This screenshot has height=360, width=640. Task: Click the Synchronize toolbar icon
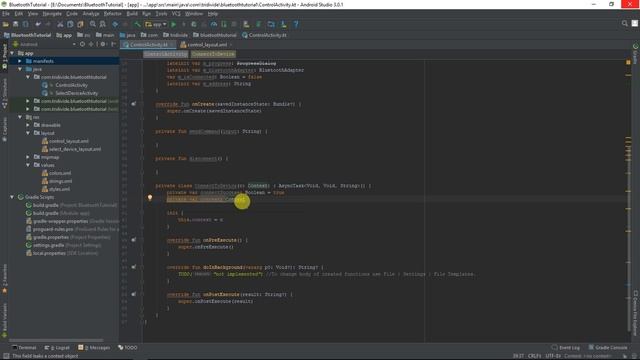(x=26, y=24)
